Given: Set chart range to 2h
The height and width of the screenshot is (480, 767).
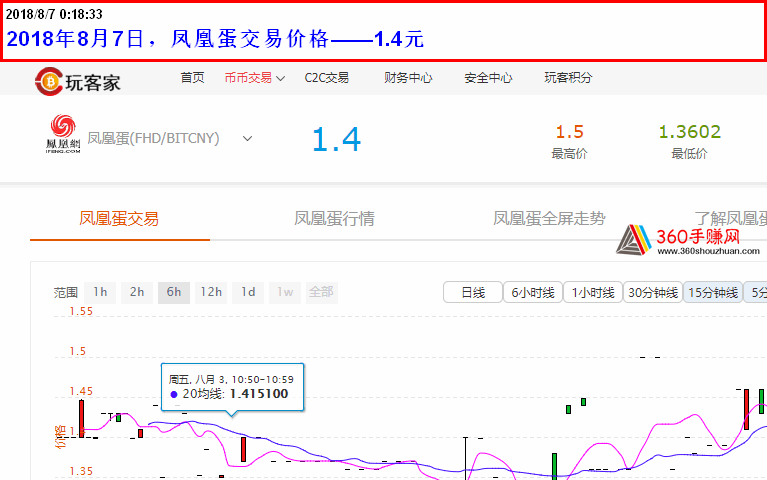Looking at the screenshot, I should tap(137, 293).
